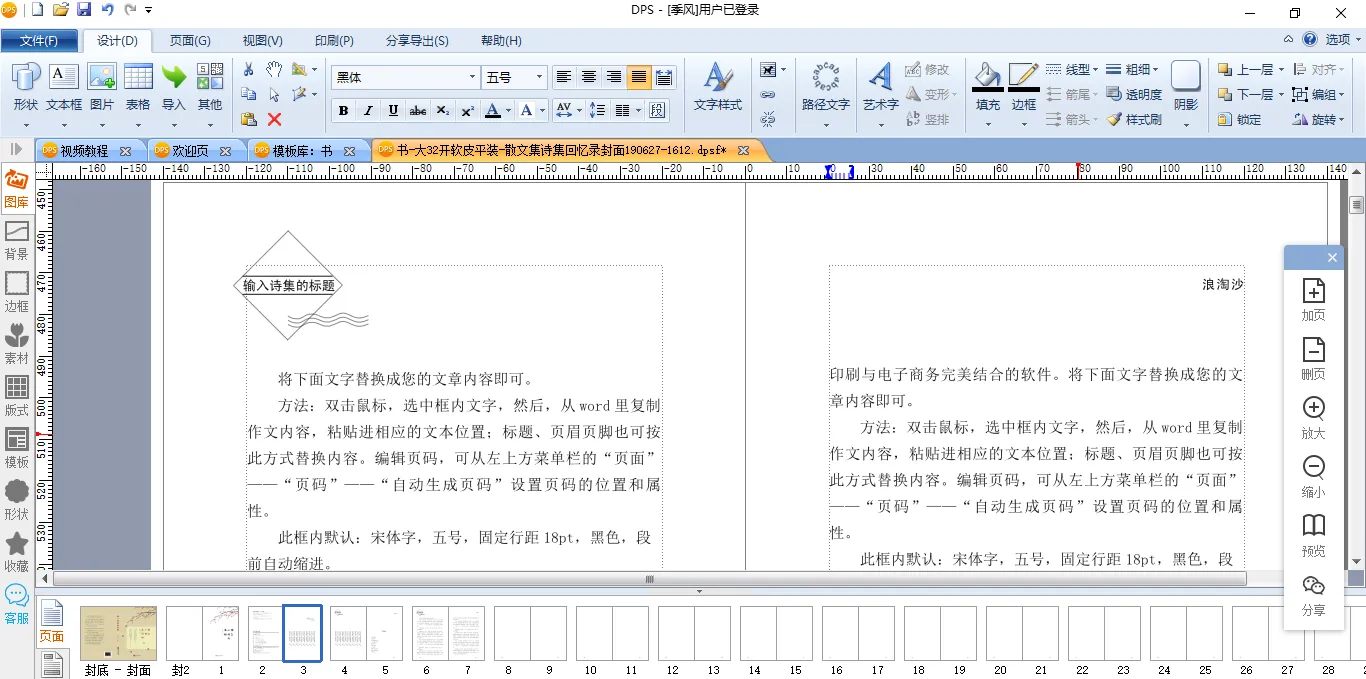Expand the 五号 font size dropdown
This screenshot has height=679, width=1366.
coord(539,77)
